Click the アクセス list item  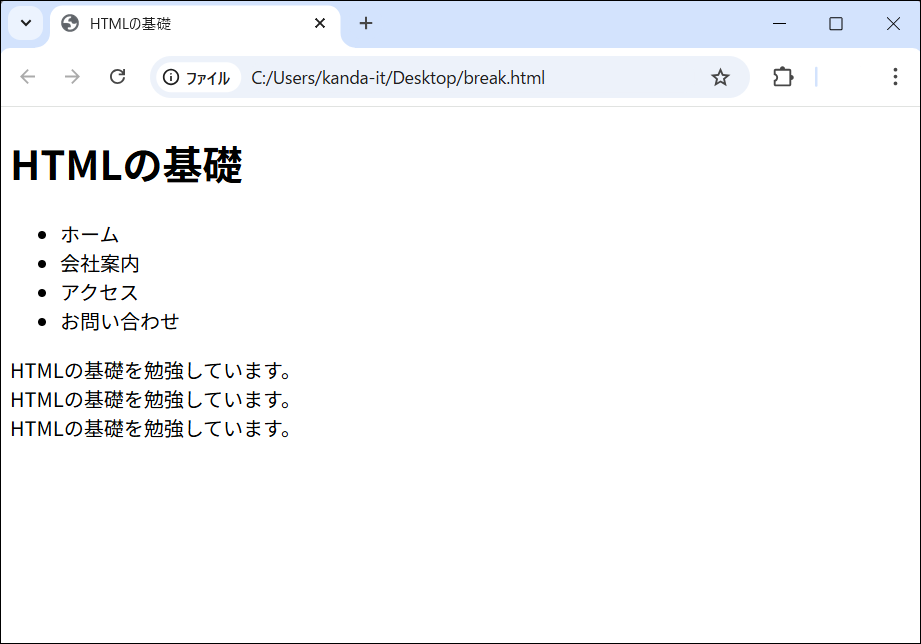[100, 292]
